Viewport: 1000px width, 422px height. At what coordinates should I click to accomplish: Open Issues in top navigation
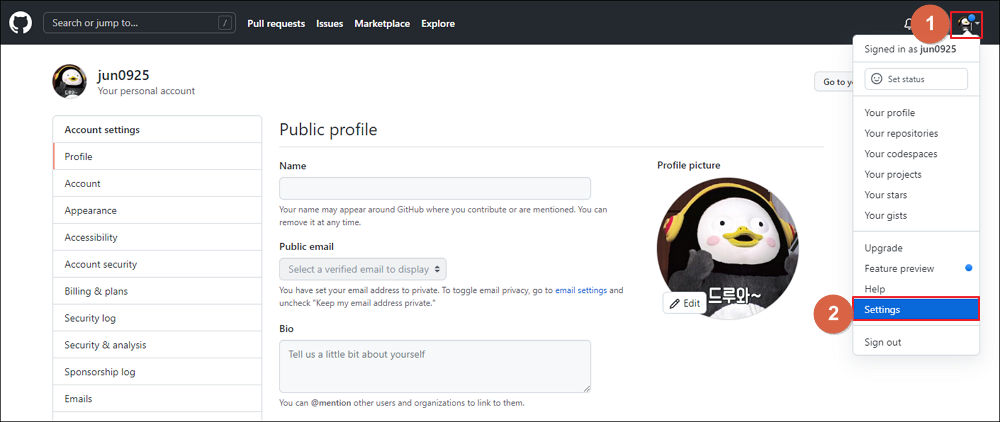pyautogui.click(x=330, y=24)
